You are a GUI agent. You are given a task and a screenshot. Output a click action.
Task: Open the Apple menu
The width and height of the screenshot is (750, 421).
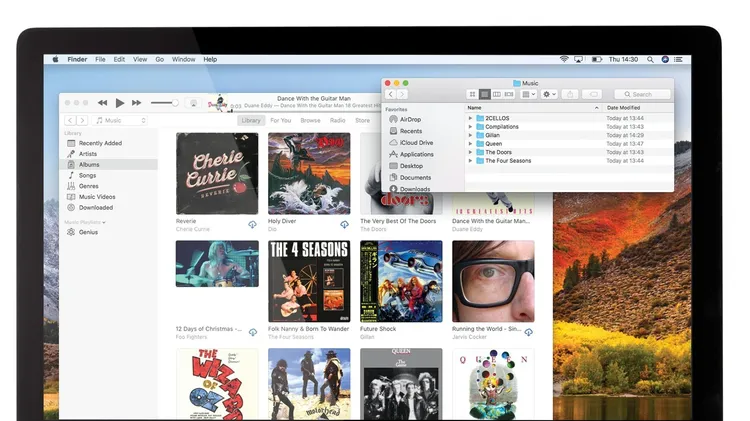(x=55, y=59)
